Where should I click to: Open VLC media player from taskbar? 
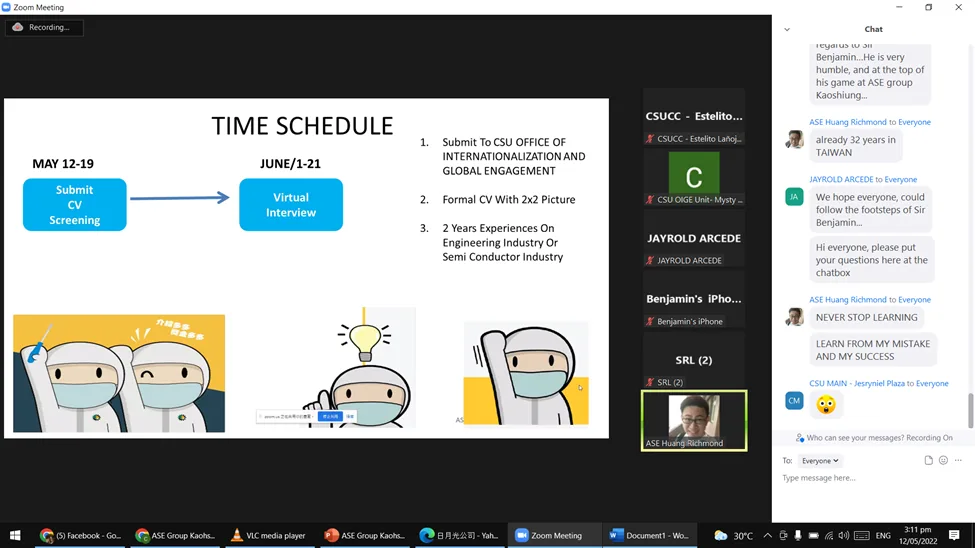[x=268, y=536]
